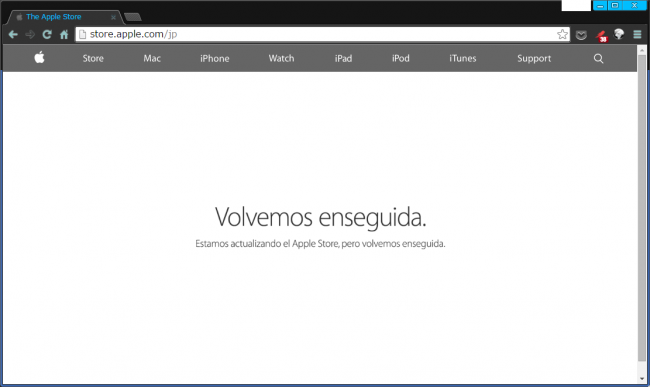Click the forward navigation arrow
Screen dimensions: 650x387
tap(30, 34)
